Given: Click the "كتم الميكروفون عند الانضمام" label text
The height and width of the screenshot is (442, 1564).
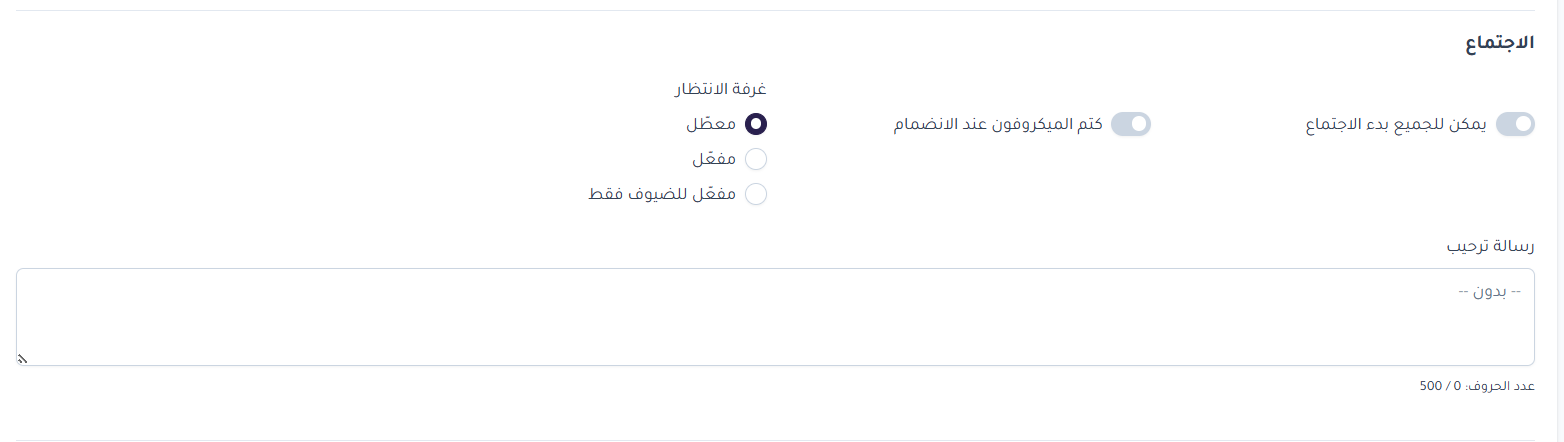Looking at the screenshot, I should click(997, 125).
